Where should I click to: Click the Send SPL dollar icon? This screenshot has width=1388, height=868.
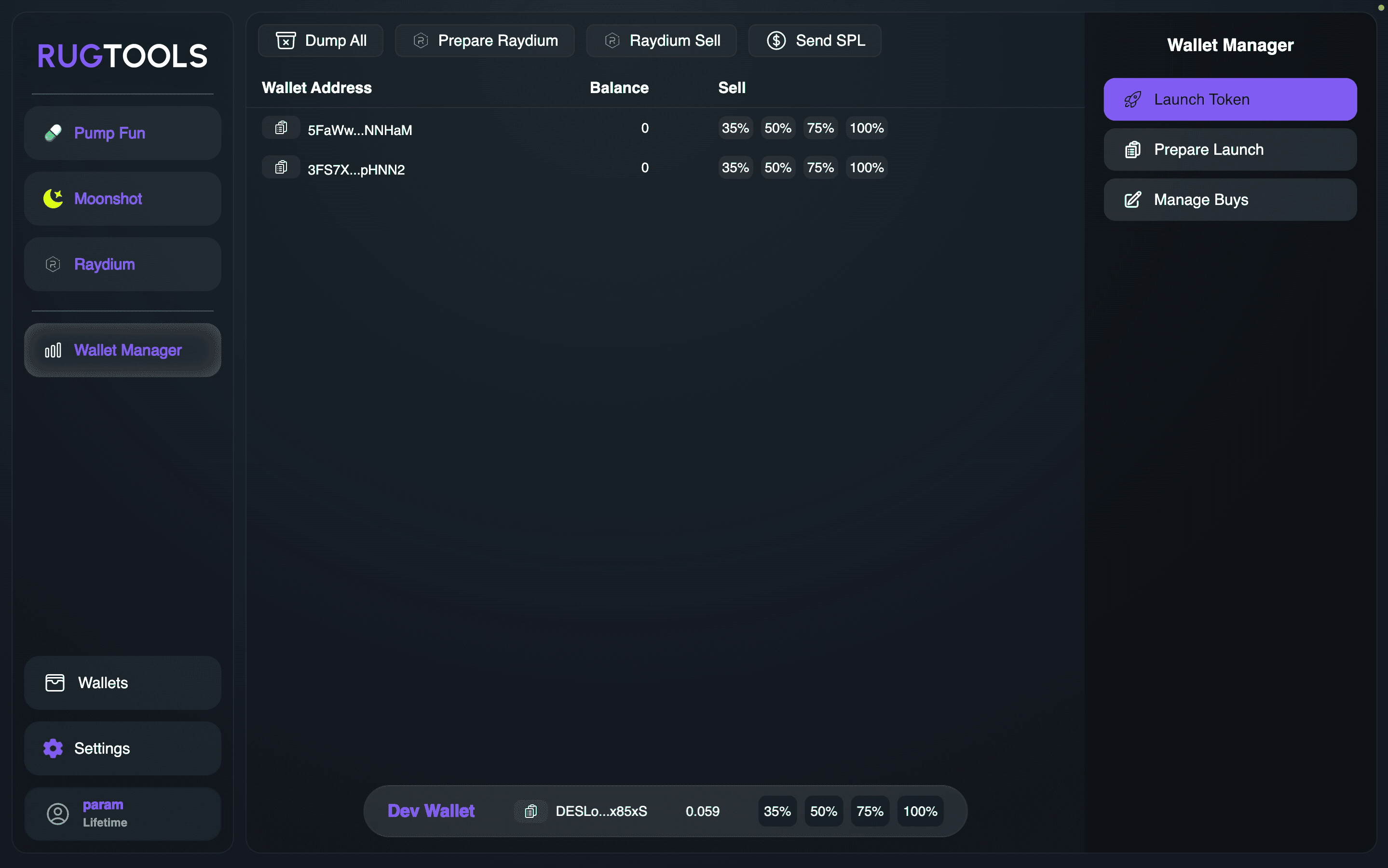point(776,40)
